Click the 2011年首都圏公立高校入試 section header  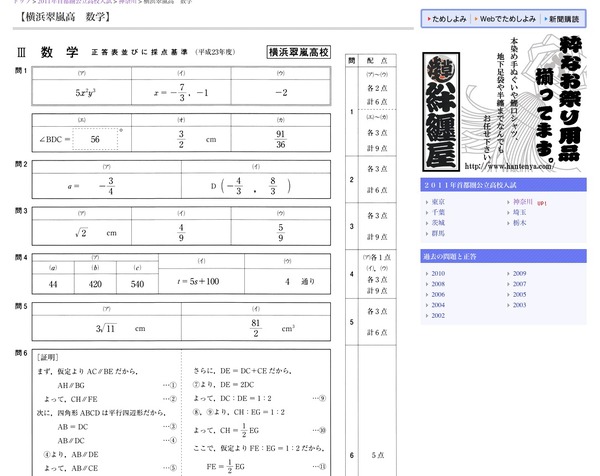pyautogui.click(x=504, y=185)
